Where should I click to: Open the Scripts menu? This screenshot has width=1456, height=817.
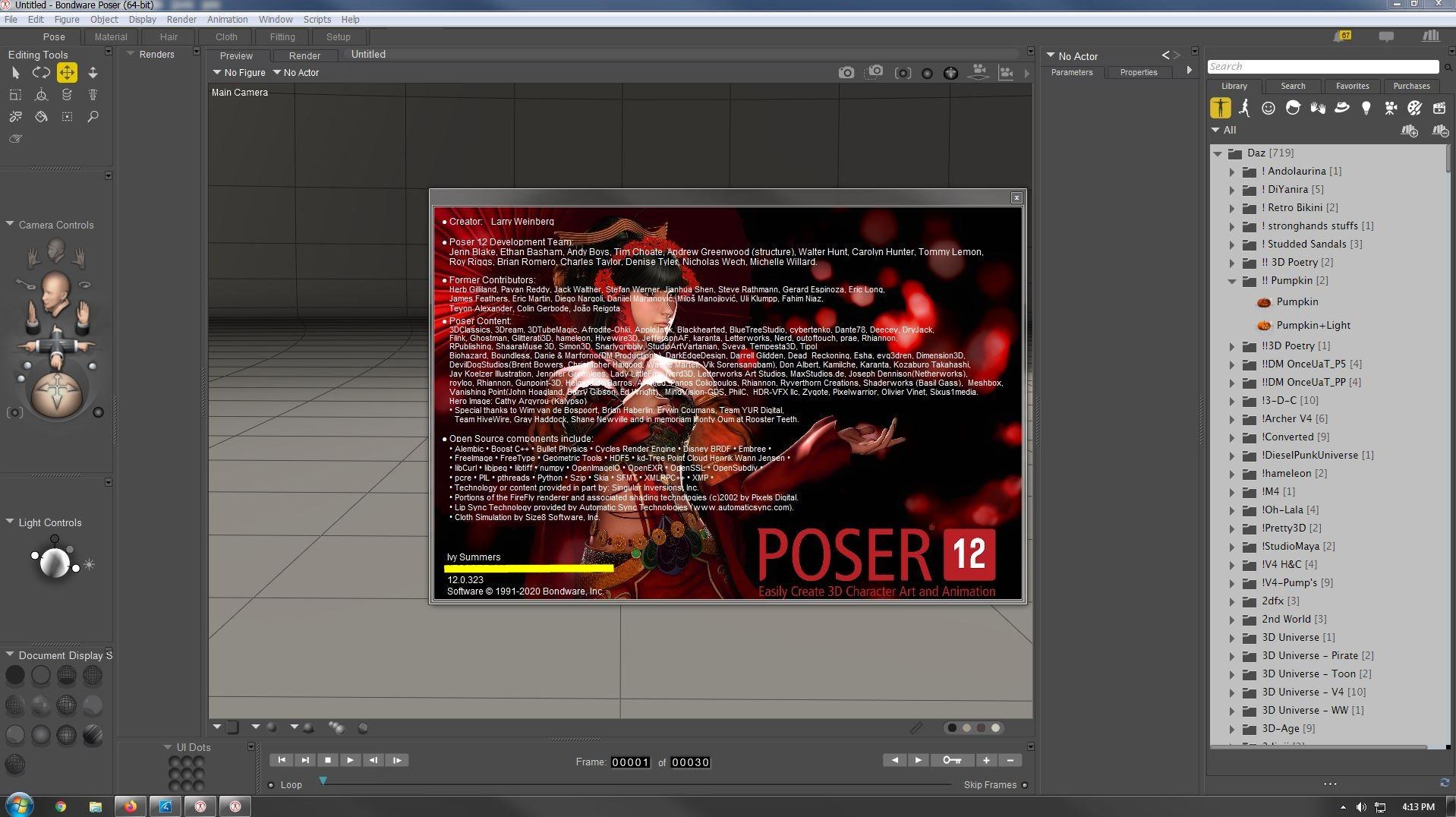coord(317,19)
